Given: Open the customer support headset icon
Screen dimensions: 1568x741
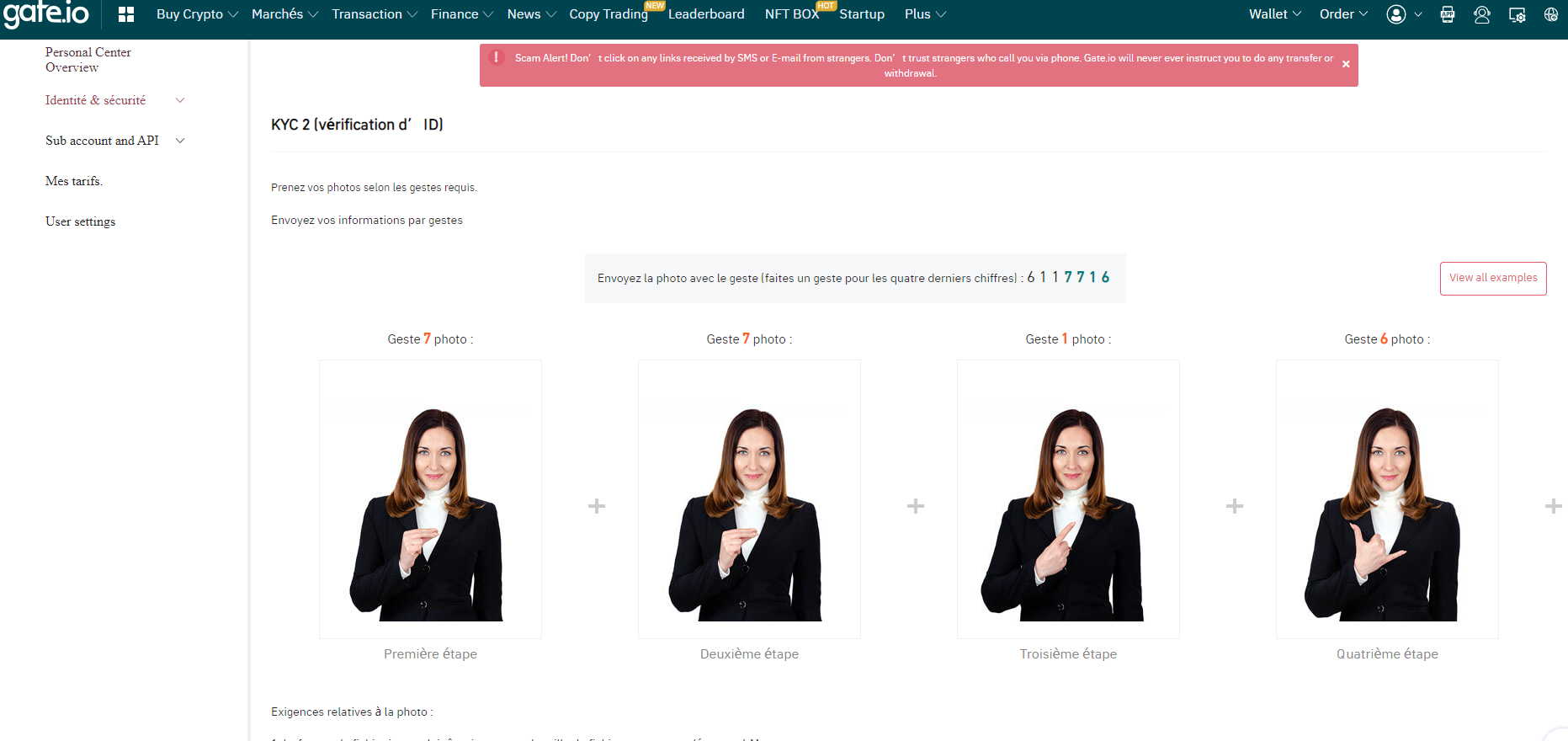Looking at the screenshot, I should (1482, 14).
